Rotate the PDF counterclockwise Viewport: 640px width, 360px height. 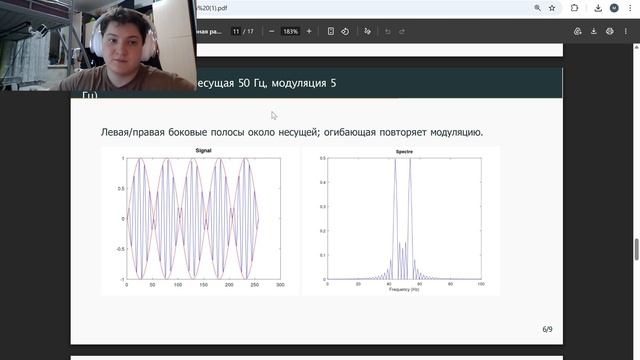[345, 31]
